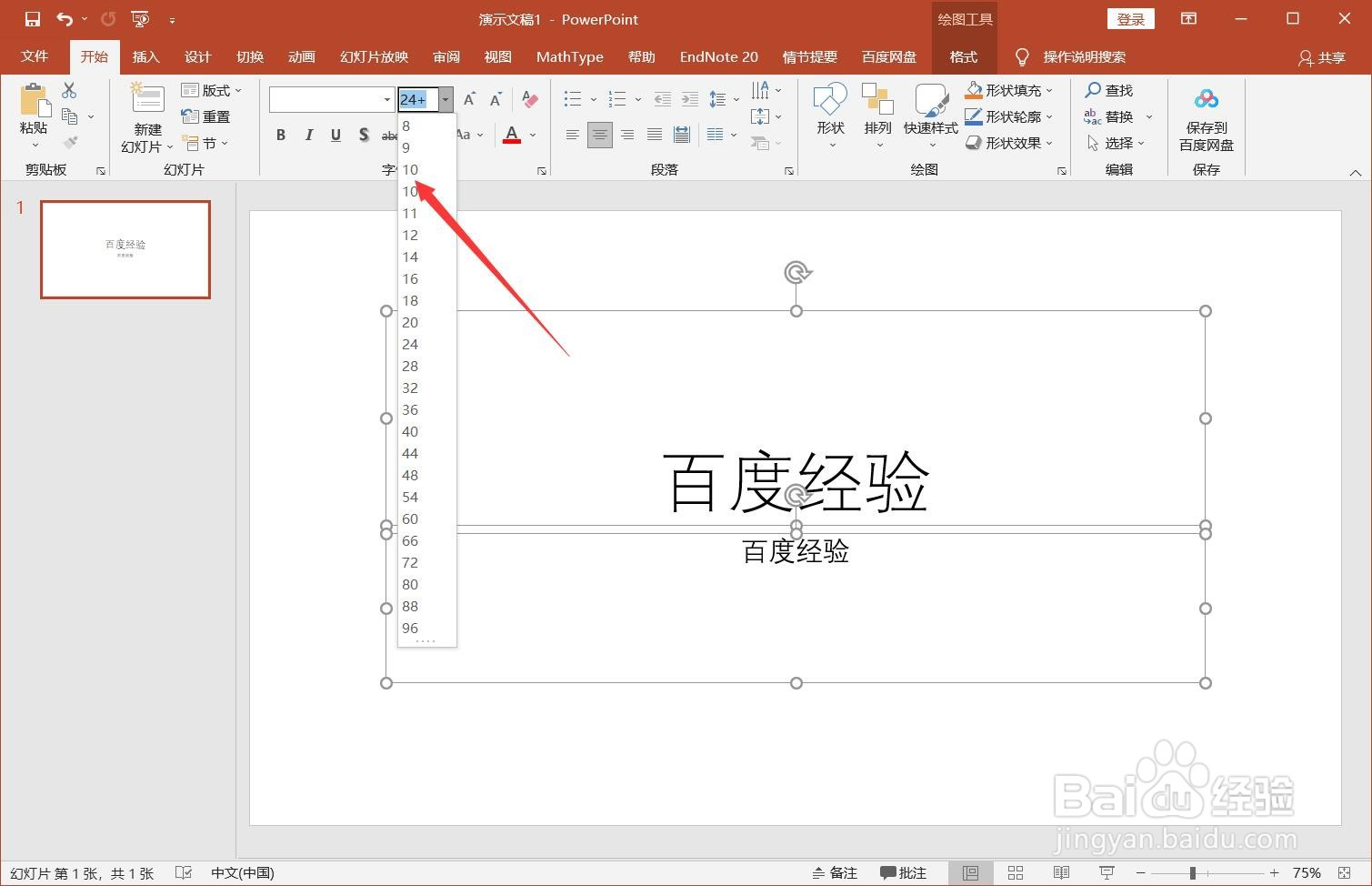
Task: Switch to Design (设计) tab
Action: tap(197, 56)
